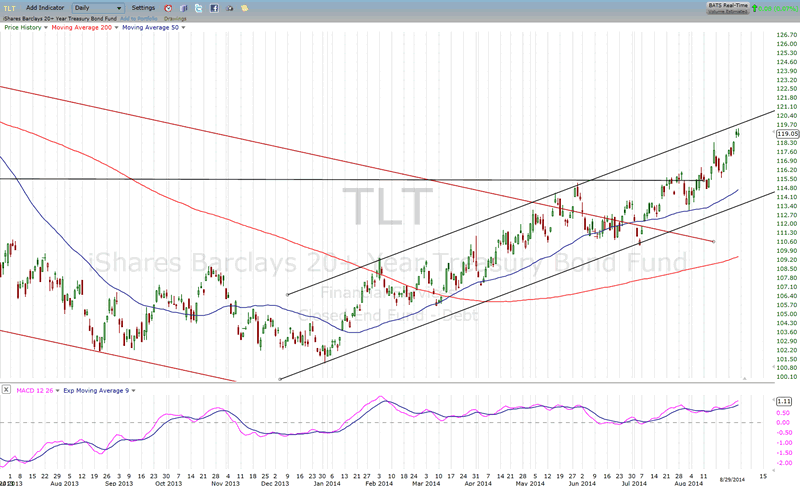Click the red alarm clock icon
This screenshot has height=486, width=800.
[x=166, y=8]
